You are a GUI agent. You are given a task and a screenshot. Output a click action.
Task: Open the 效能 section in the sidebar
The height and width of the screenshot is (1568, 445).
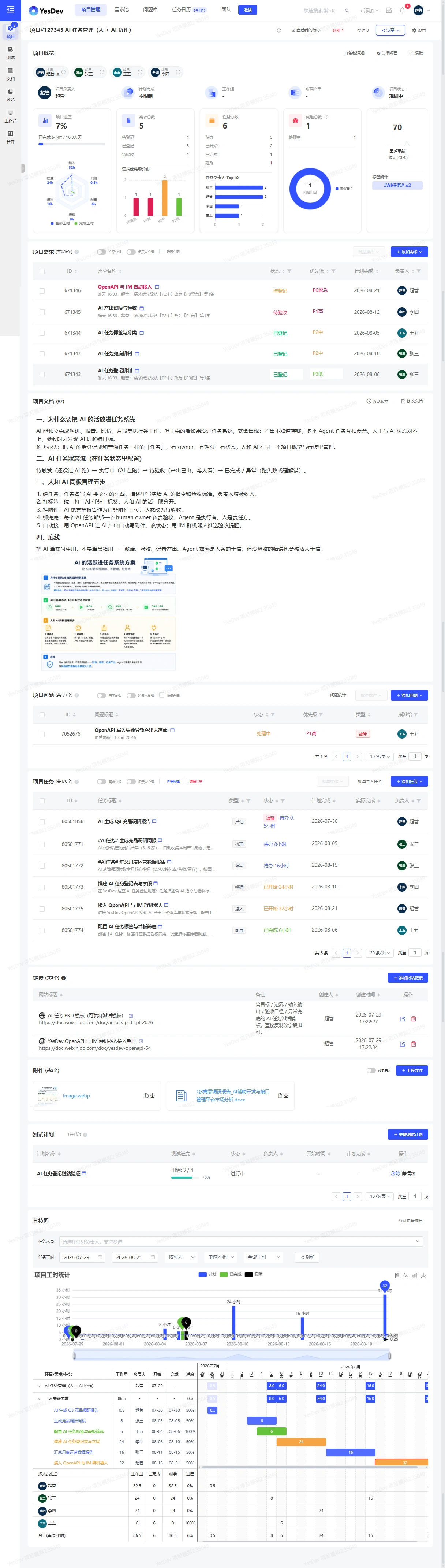coord(10,96)
